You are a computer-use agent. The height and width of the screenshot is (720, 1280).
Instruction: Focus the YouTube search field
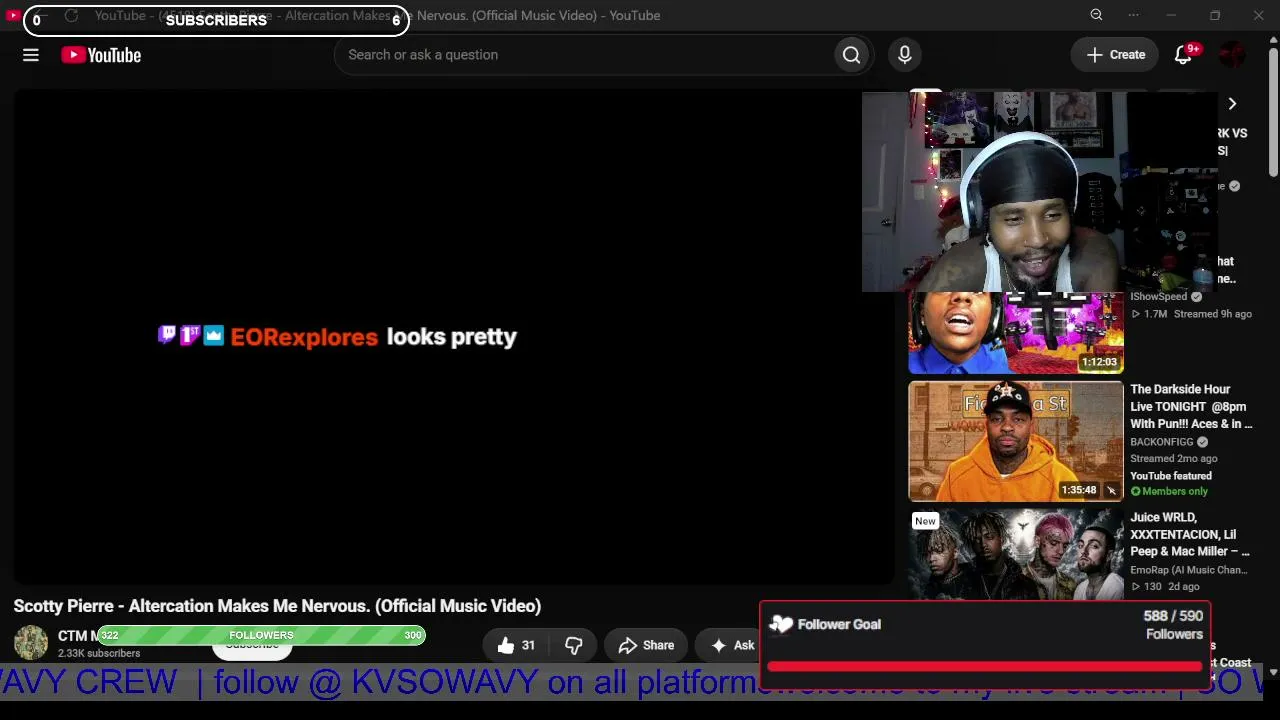[585, 55]
